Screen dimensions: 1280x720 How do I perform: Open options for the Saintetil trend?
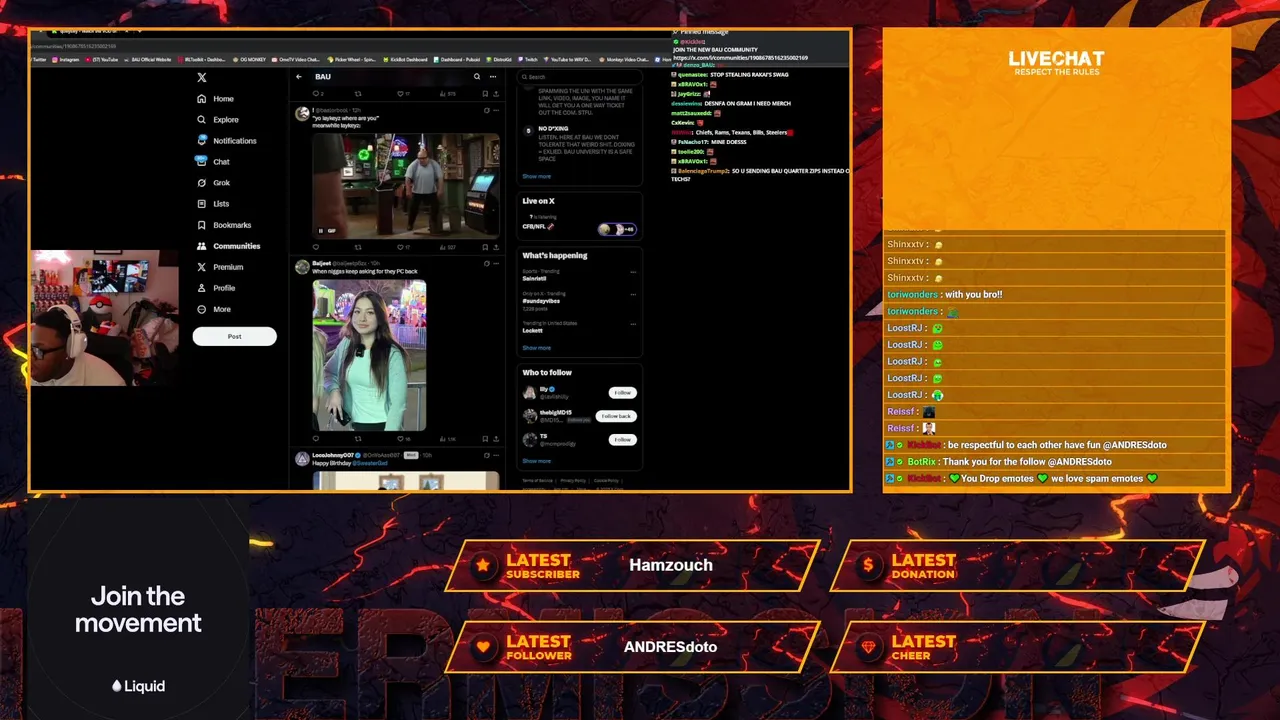634,271
